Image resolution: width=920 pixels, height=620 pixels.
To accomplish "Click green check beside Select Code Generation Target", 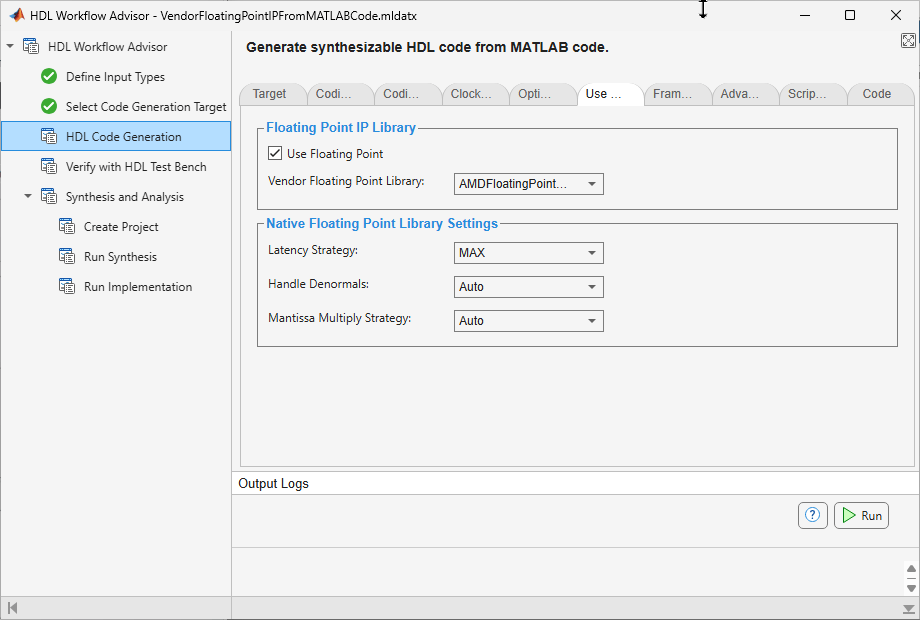I will point(49,106).
